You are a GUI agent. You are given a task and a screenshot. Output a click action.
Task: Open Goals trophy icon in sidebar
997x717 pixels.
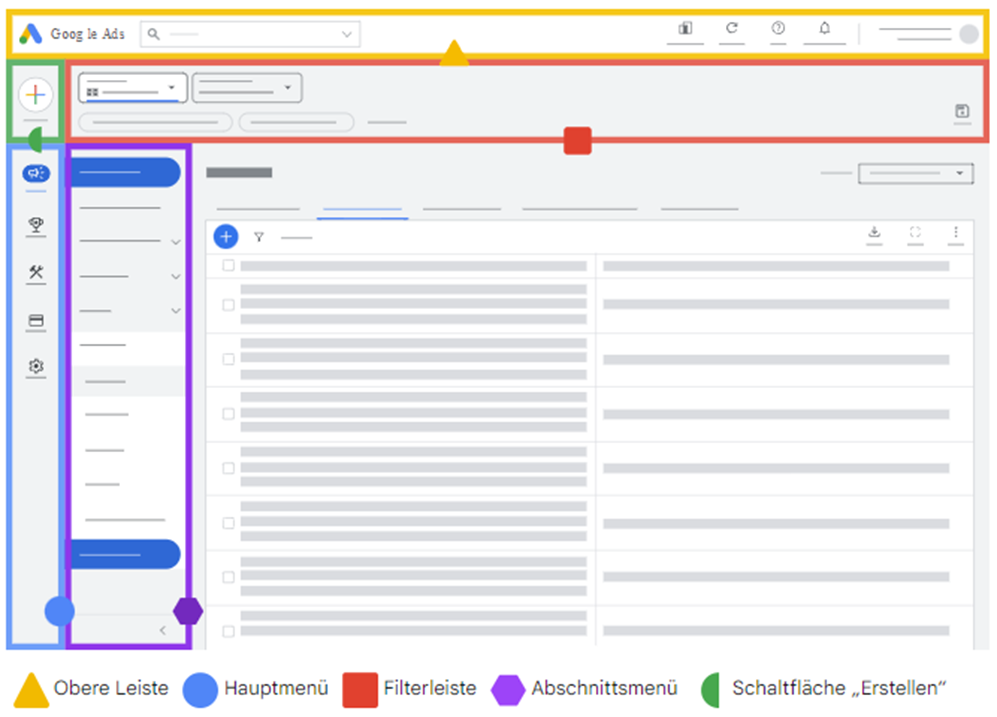[x=36, y=225]
